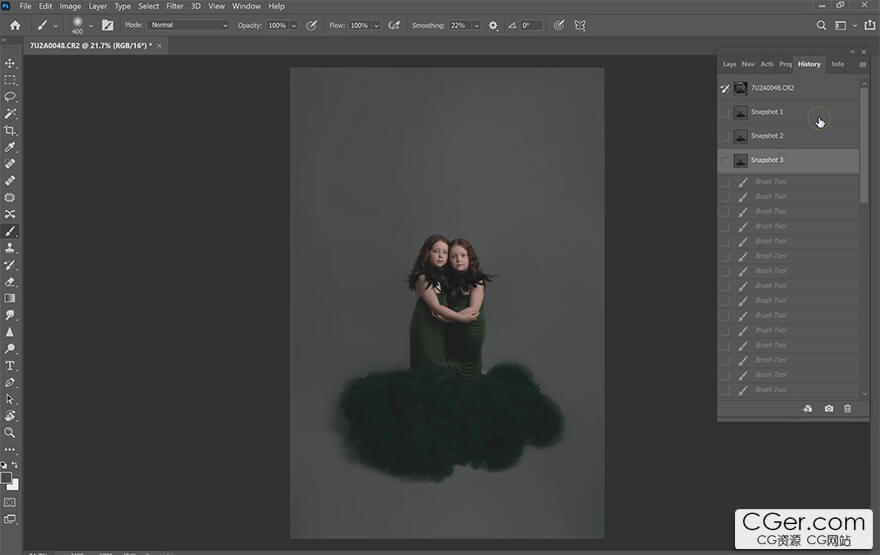The width and height of the screenshot is (880, 555).
Task: Click the search magnifier icon
Action: pyautogui.click(x=821, y=25)
